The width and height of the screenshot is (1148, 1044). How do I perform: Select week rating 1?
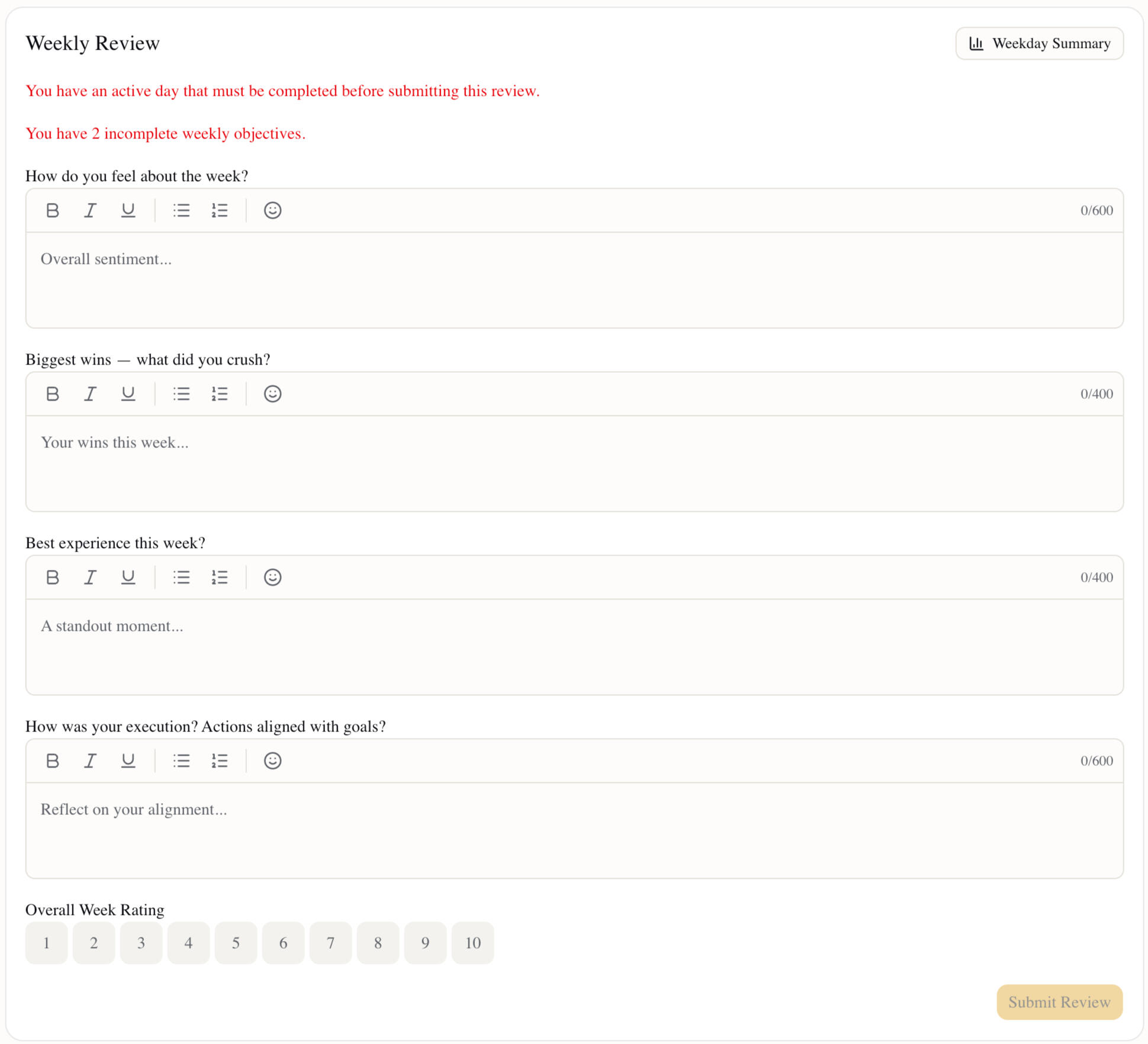coord(46,943)
